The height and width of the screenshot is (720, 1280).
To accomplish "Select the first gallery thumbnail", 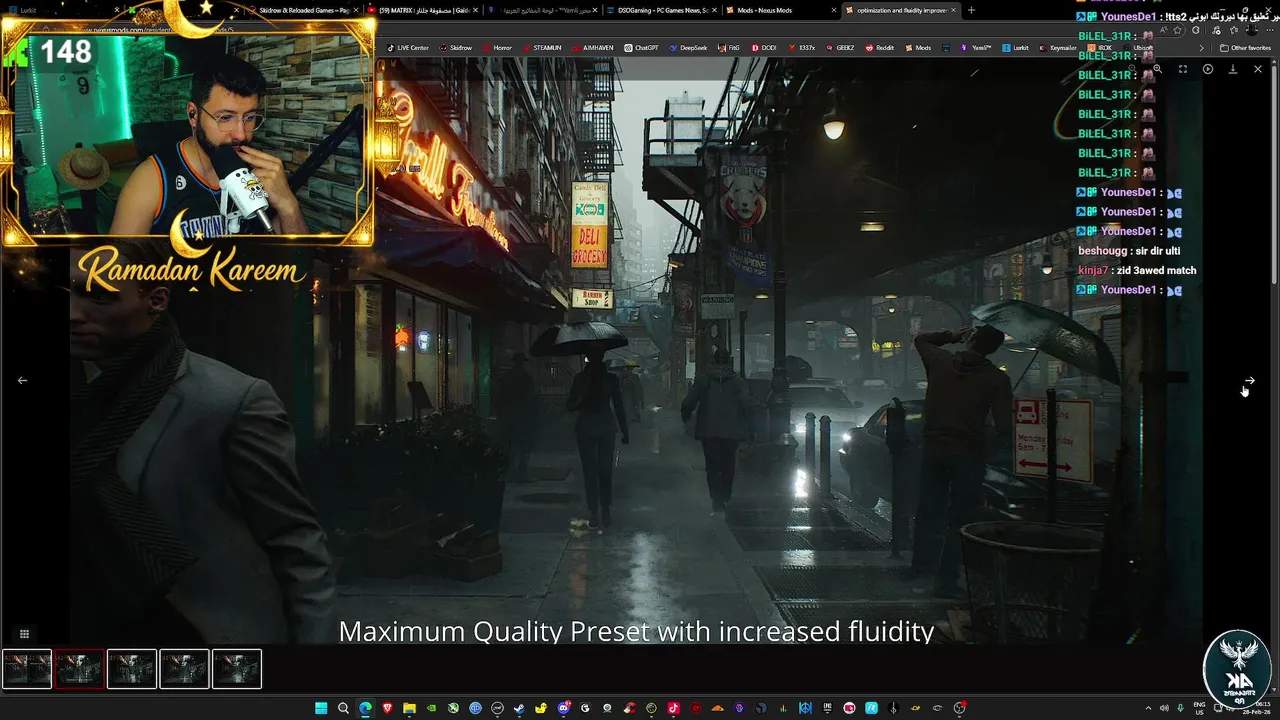I will tap(27, 669).
